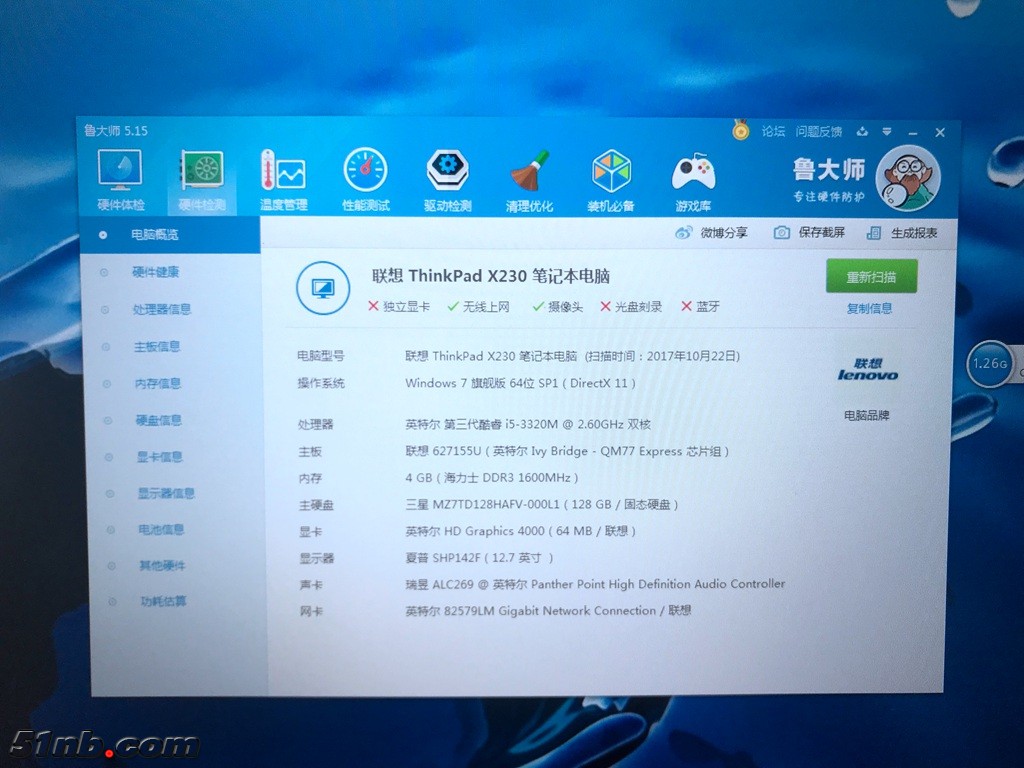
Task: Click the gold medal icon in title bar
Action: 740,129
